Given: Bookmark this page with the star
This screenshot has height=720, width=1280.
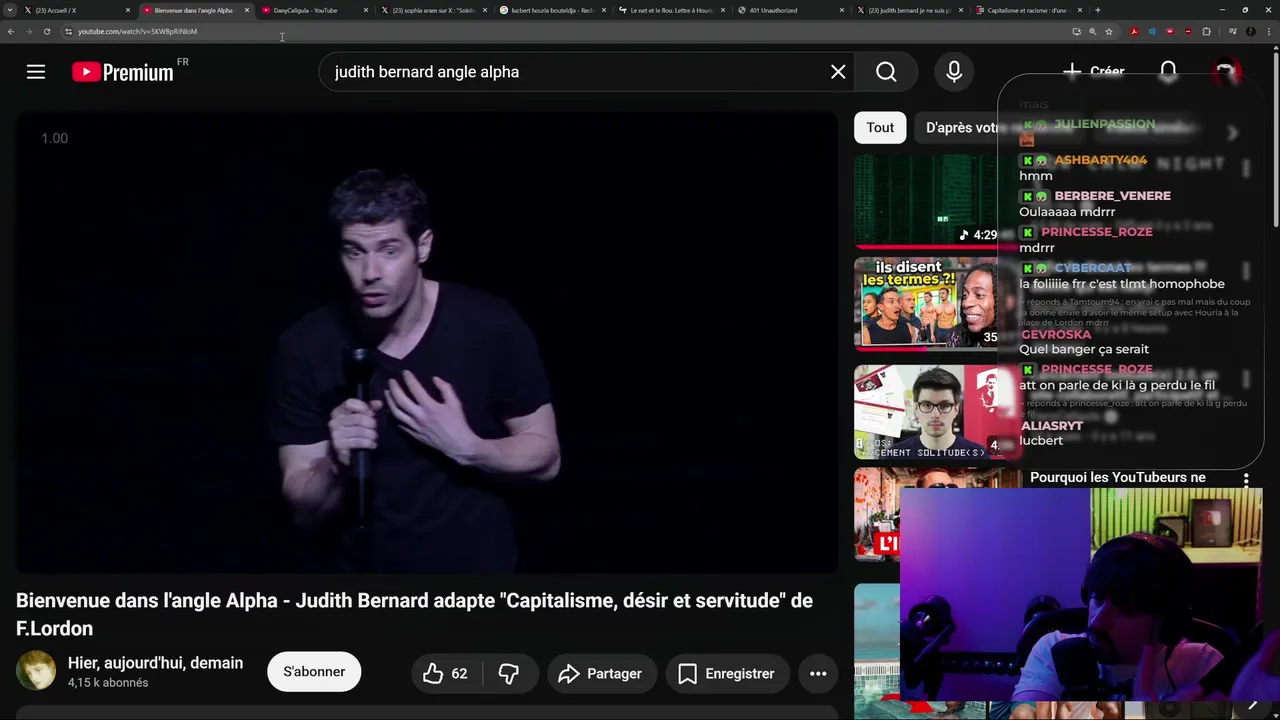Looking at the screenshot, I should pyautogui.click(x=1108, y=31).
